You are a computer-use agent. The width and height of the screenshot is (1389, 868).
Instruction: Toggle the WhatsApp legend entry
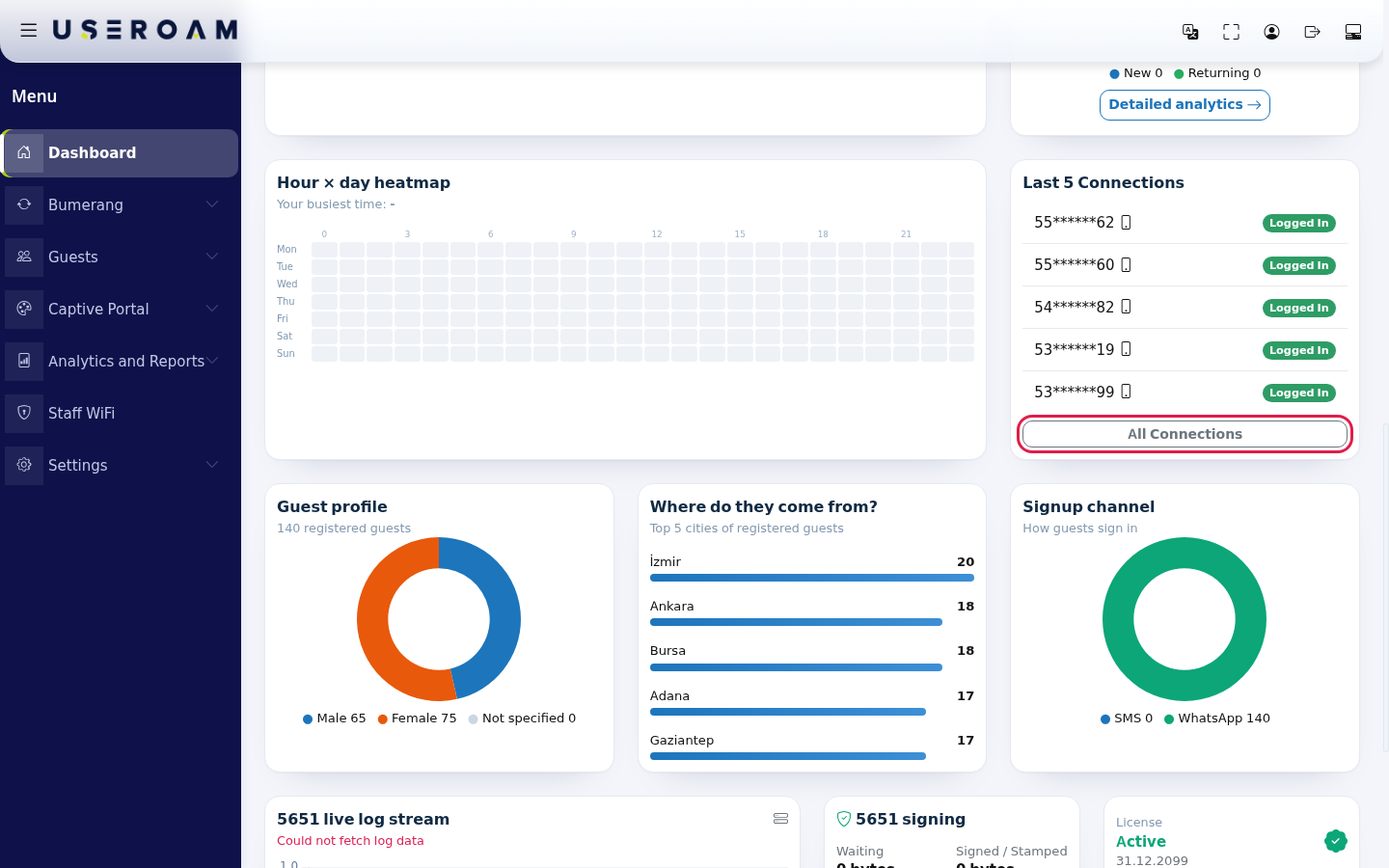click(1217, 719)
